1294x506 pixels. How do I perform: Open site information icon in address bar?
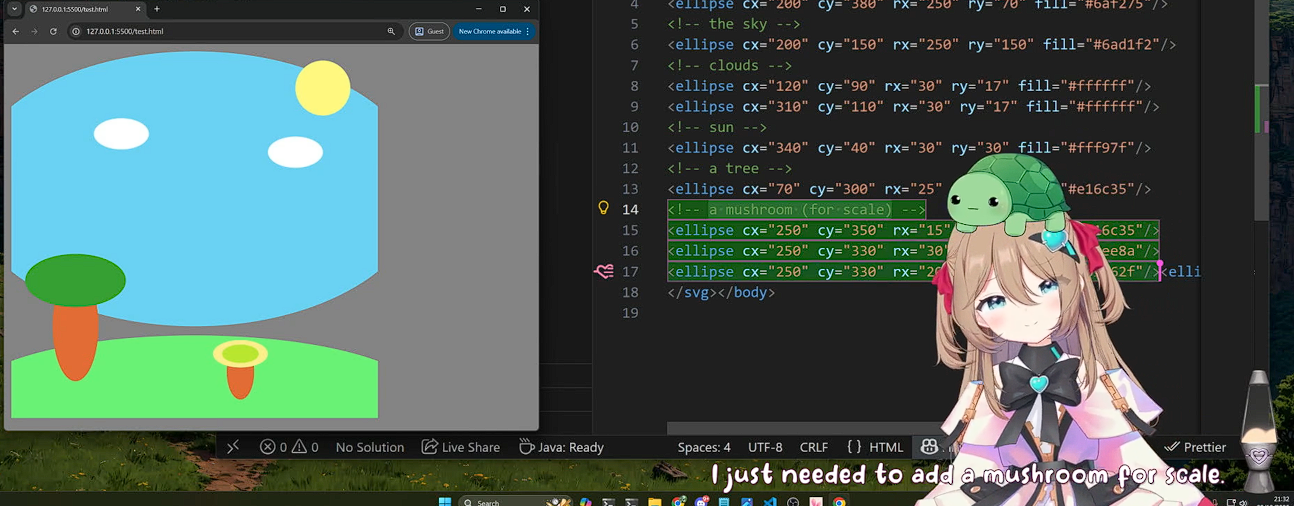tap(76, 31)
